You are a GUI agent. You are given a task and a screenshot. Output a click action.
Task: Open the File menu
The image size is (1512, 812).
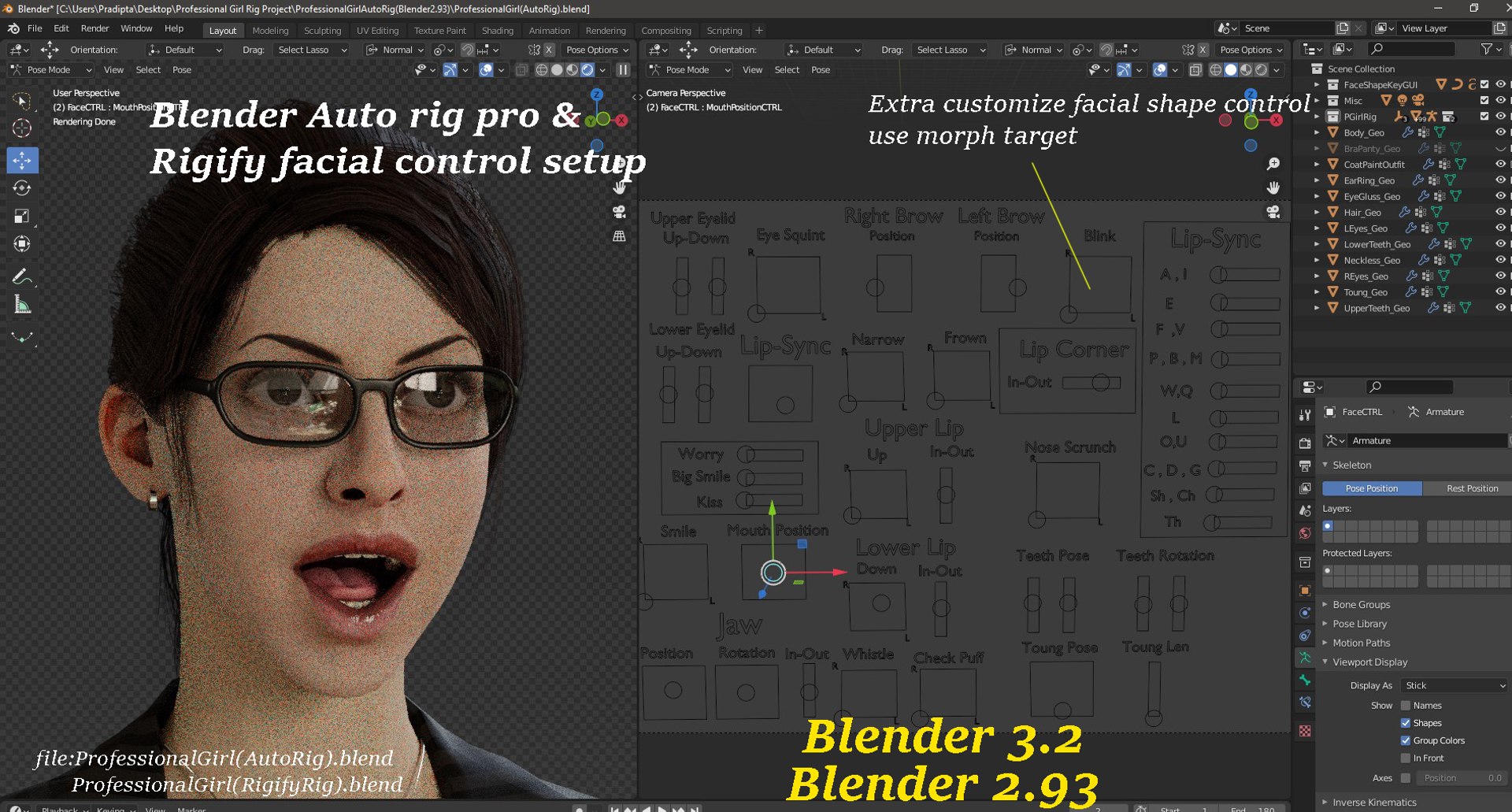coord(35,28)
